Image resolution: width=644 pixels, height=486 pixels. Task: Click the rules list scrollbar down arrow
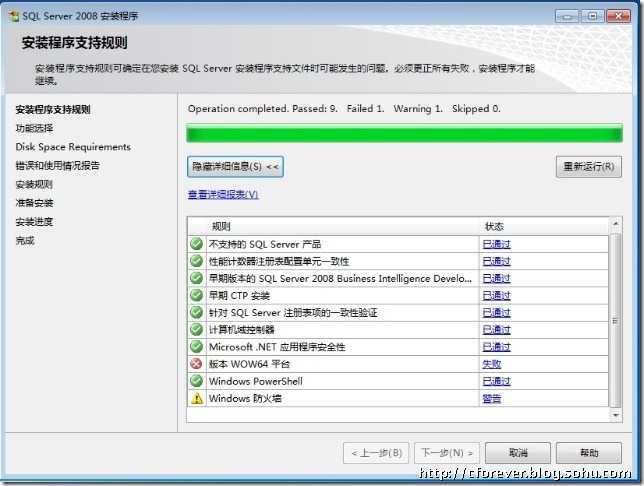click(616, 415)
